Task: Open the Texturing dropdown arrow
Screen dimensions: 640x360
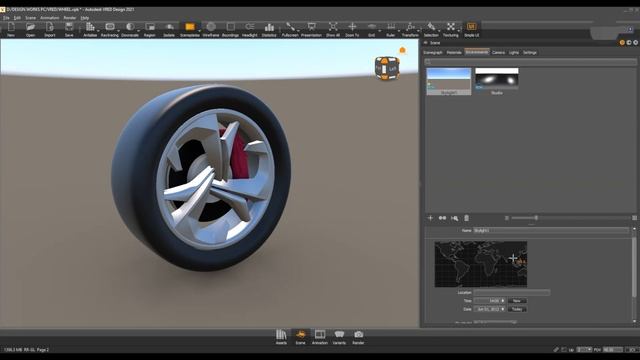Action: [459, 31]
